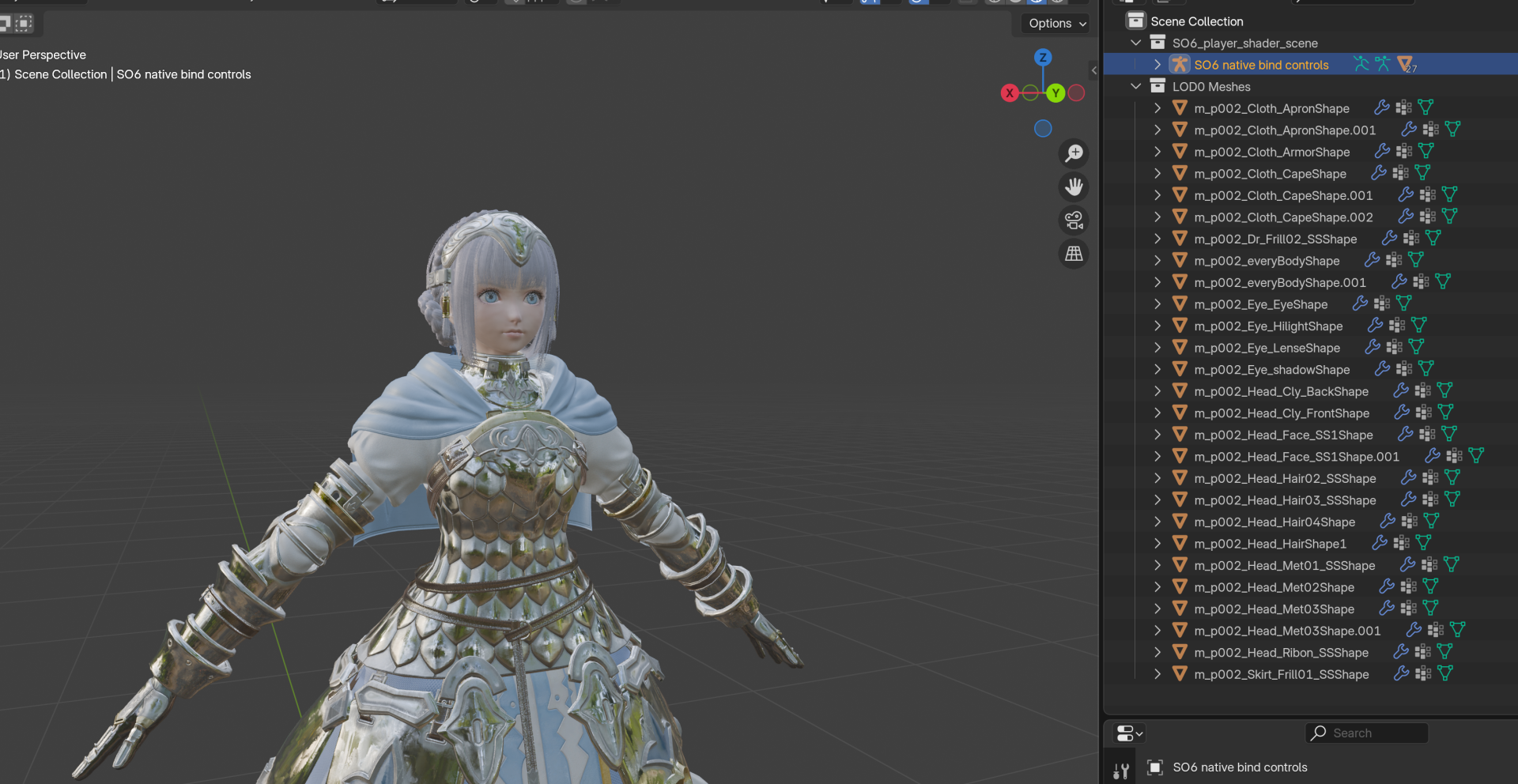
Task: Click the Properties Search field
Action: coord(1366,733)
